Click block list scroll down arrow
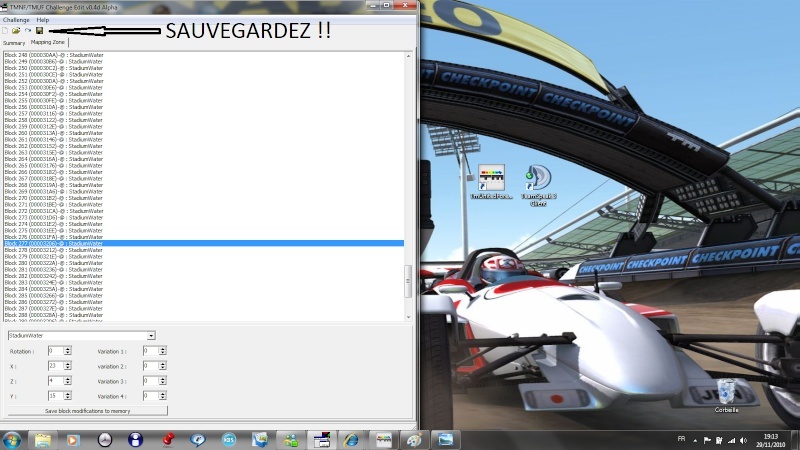The image size is (800, 450). (408, 317)
